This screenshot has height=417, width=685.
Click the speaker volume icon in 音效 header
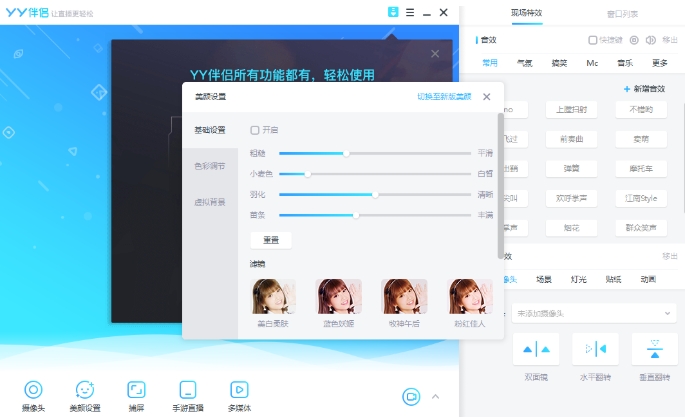(x=651, y=40)
